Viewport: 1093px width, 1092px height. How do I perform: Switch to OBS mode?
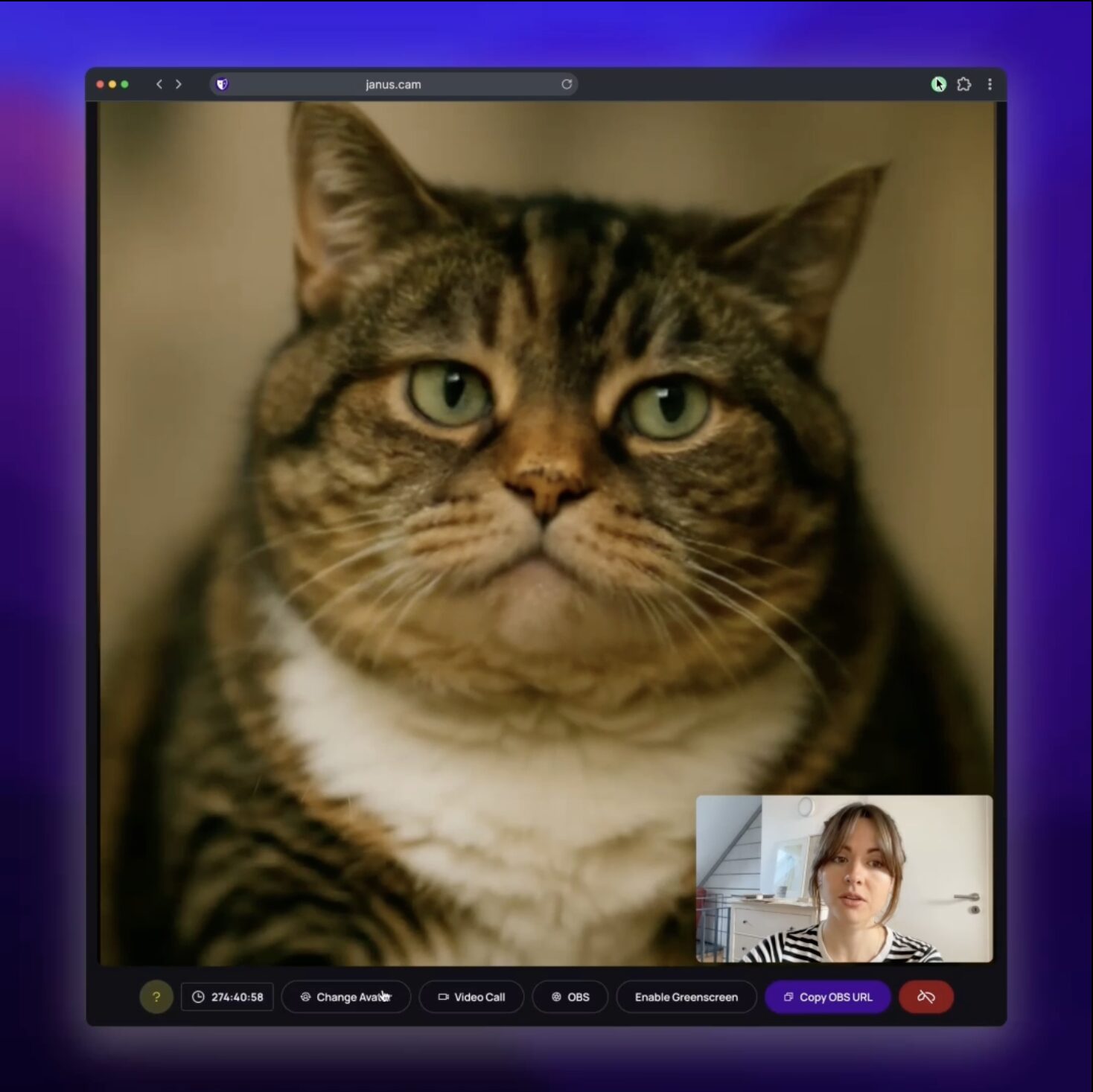pyautogui.click(x=570, y=997)
